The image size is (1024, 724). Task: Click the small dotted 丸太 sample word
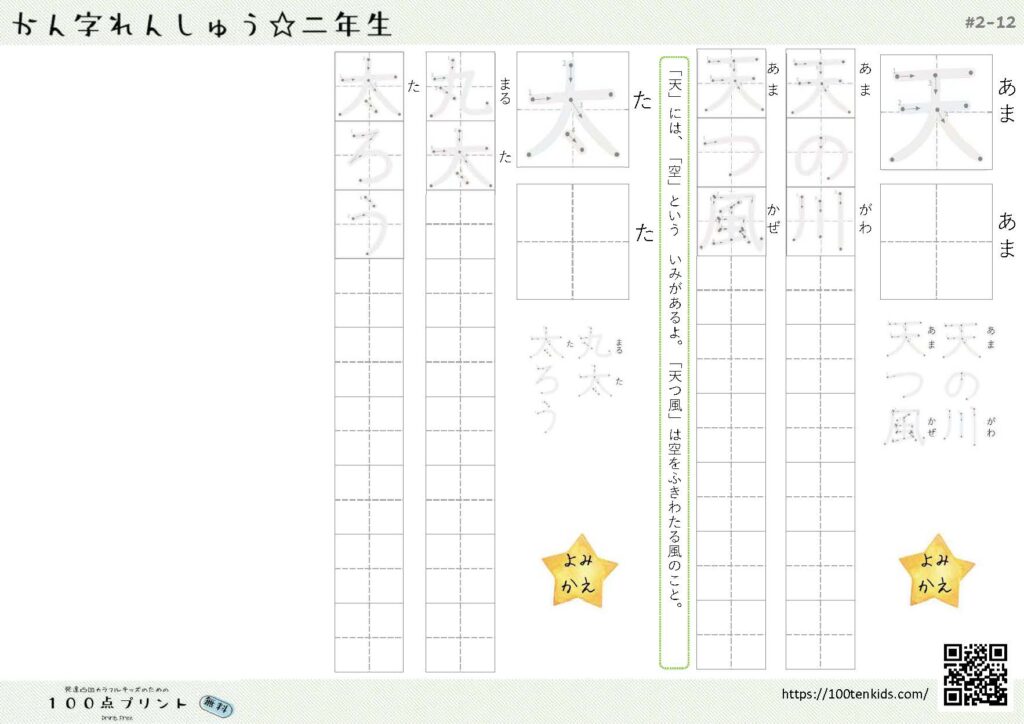[595, 365]
